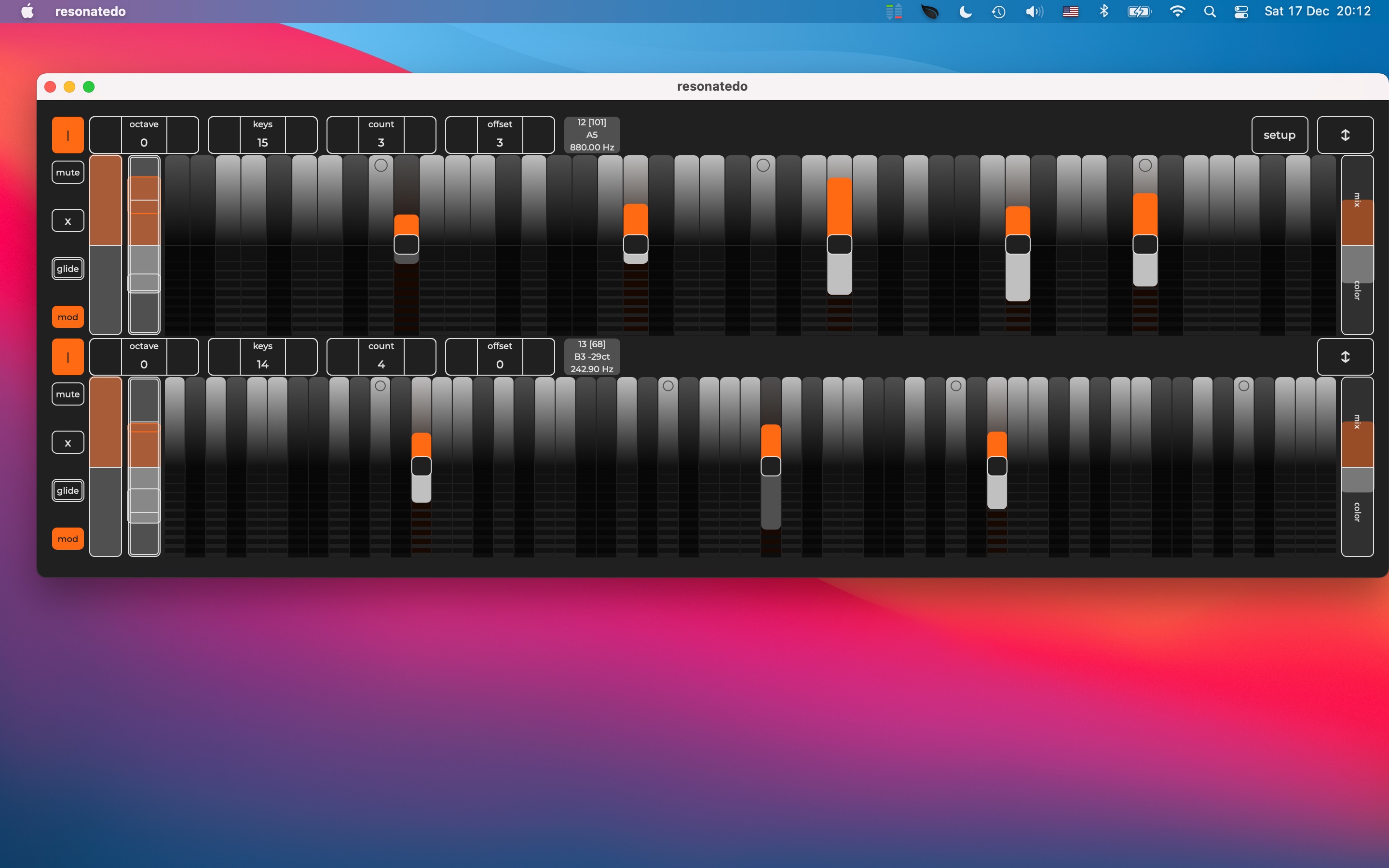1389x868 pixels.
Task: Click the first circle marker key in bottom keyboard
Action: (380, 386)
